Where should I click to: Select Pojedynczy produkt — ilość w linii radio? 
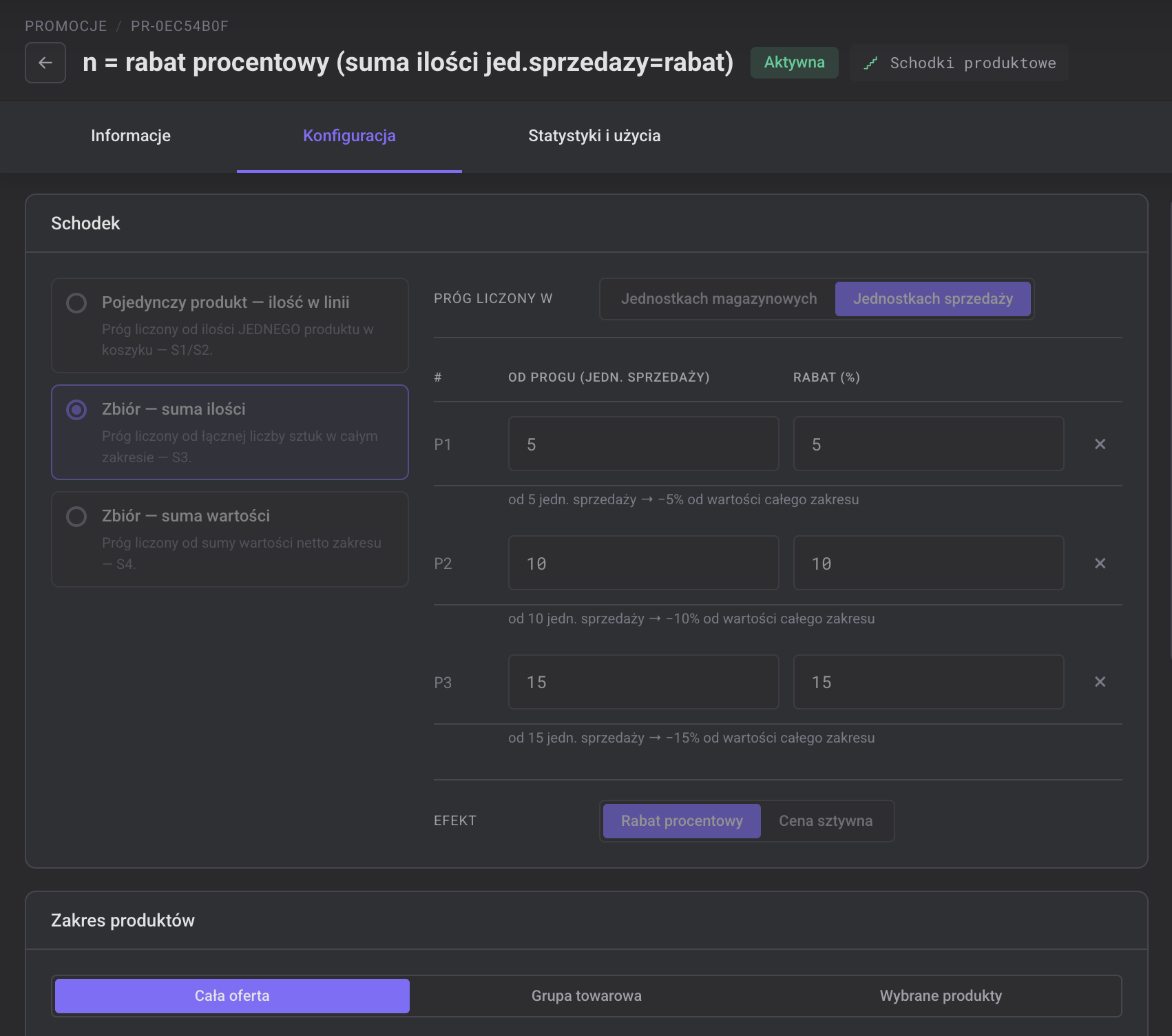click(x=76, y=303)
